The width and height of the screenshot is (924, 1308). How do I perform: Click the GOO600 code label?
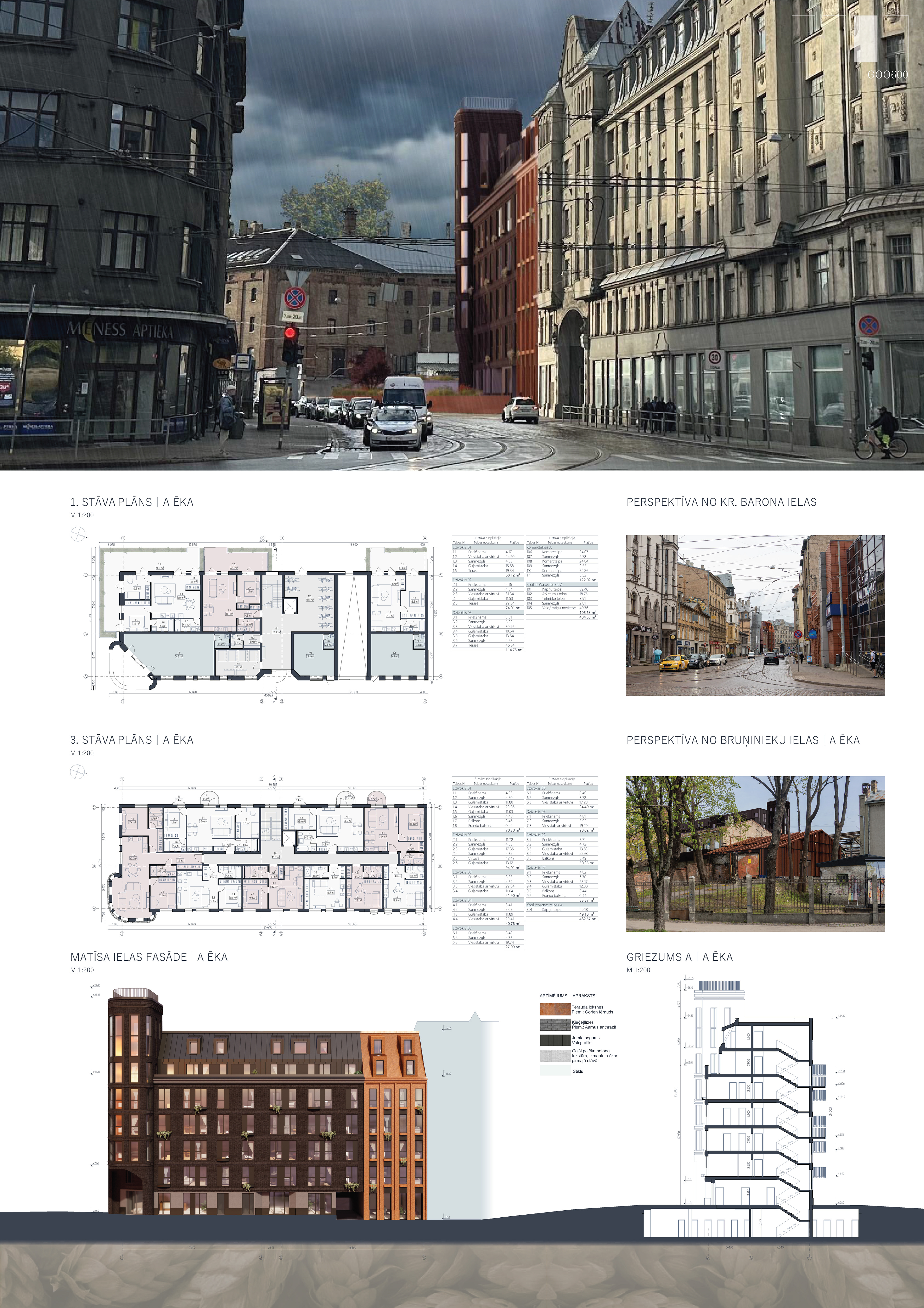point(887,75)
